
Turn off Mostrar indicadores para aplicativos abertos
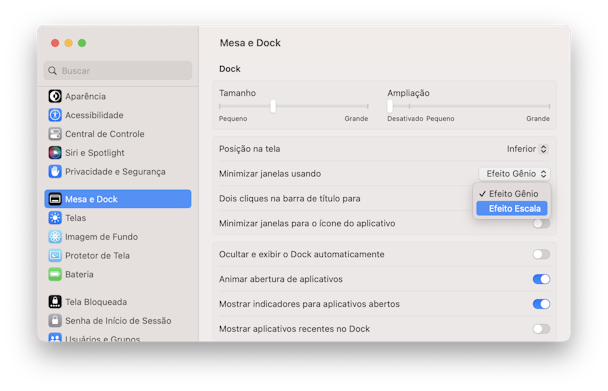[541, 304]
